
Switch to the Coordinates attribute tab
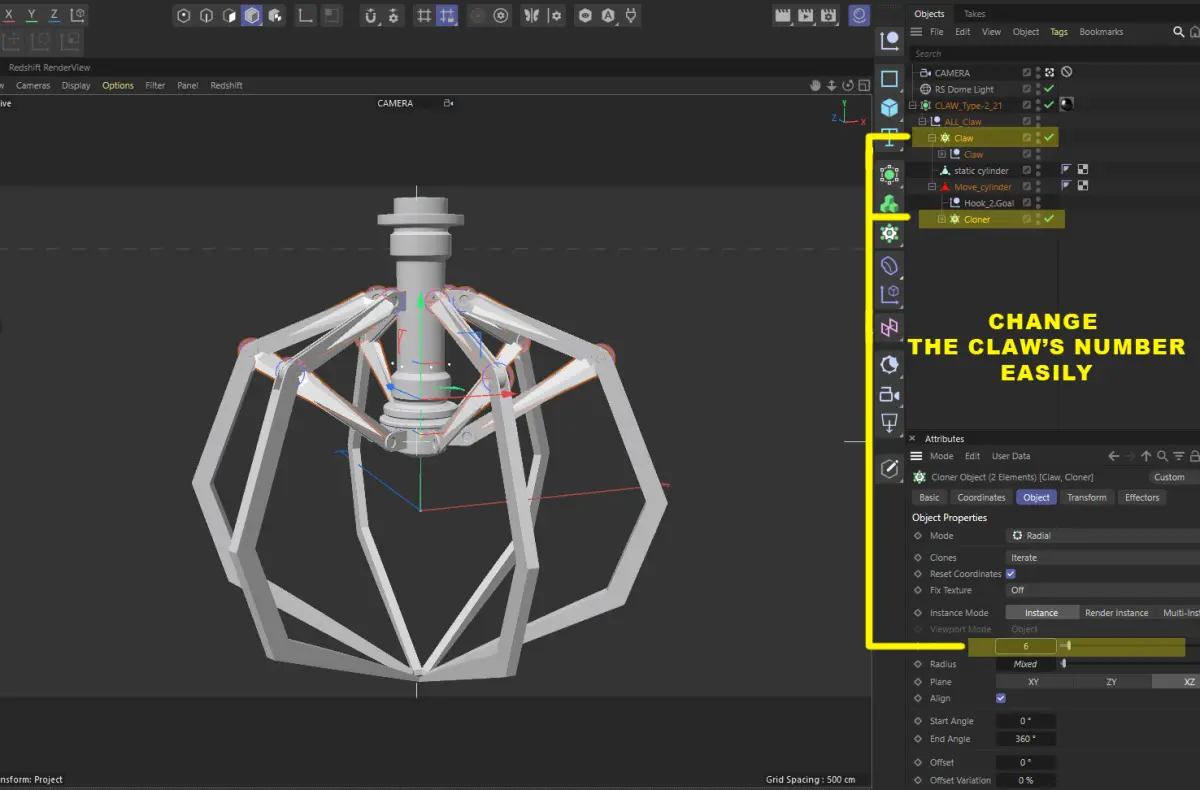point(981,497)
